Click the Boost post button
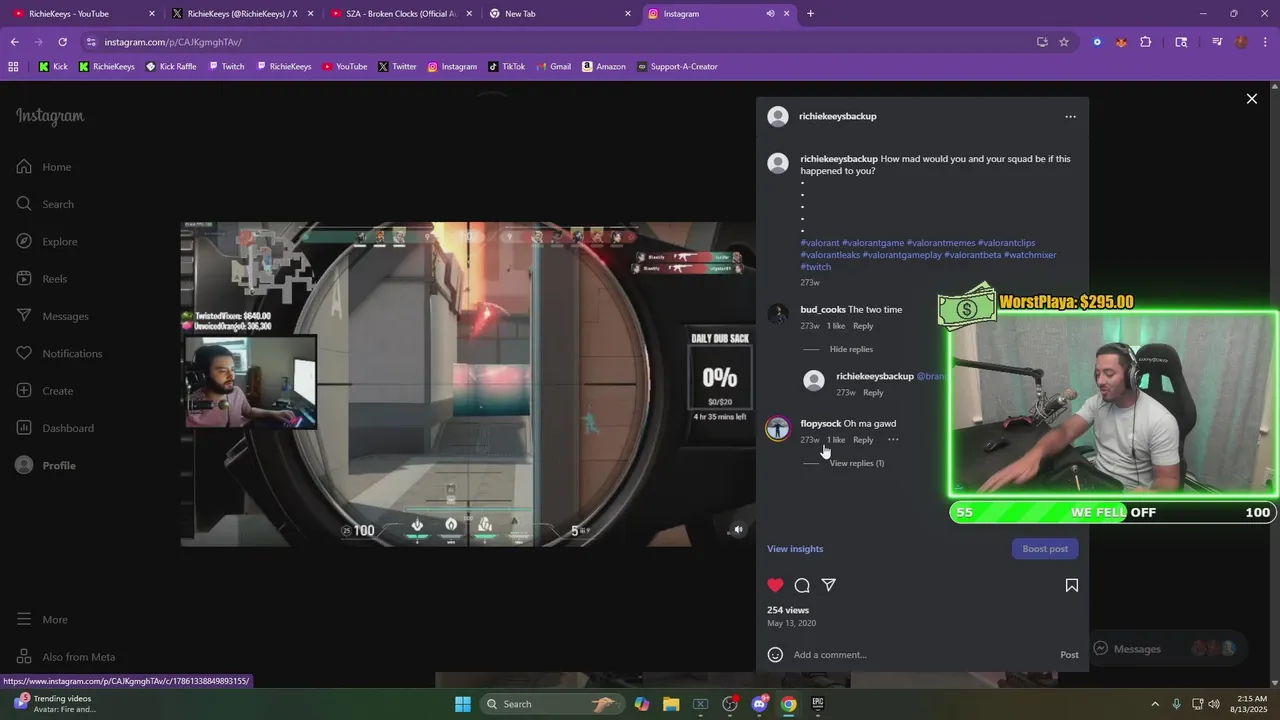The height and width of the screenshot is (720, 1280). click(1045, 549)
